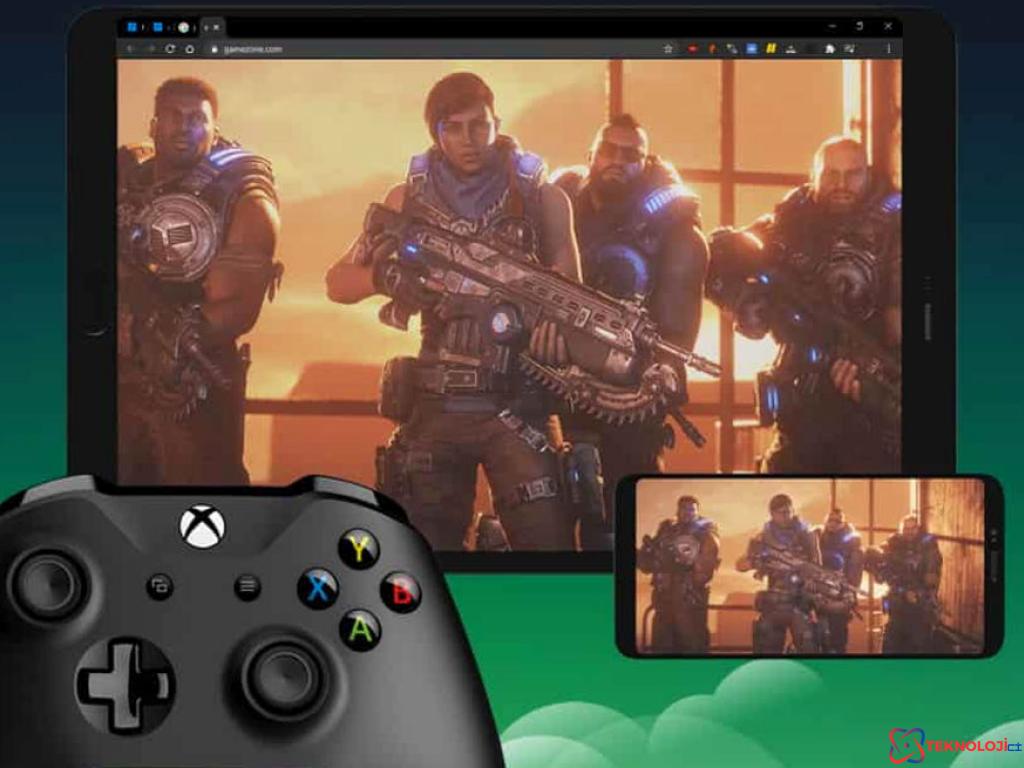Toggle the bookmark star for this page

(668, 48)
